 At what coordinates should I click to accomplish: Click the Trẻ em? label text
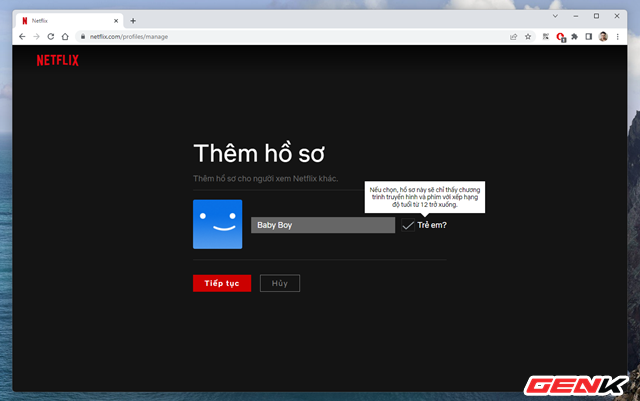pos(432,225)
